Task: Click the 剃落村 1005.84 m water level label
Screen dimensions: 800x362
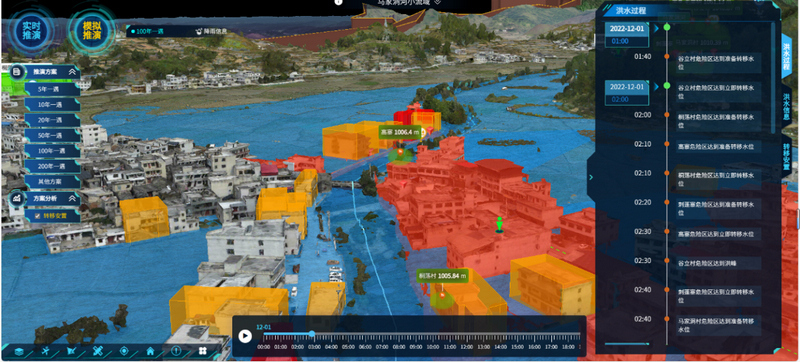Action: [x=442, y=276]
